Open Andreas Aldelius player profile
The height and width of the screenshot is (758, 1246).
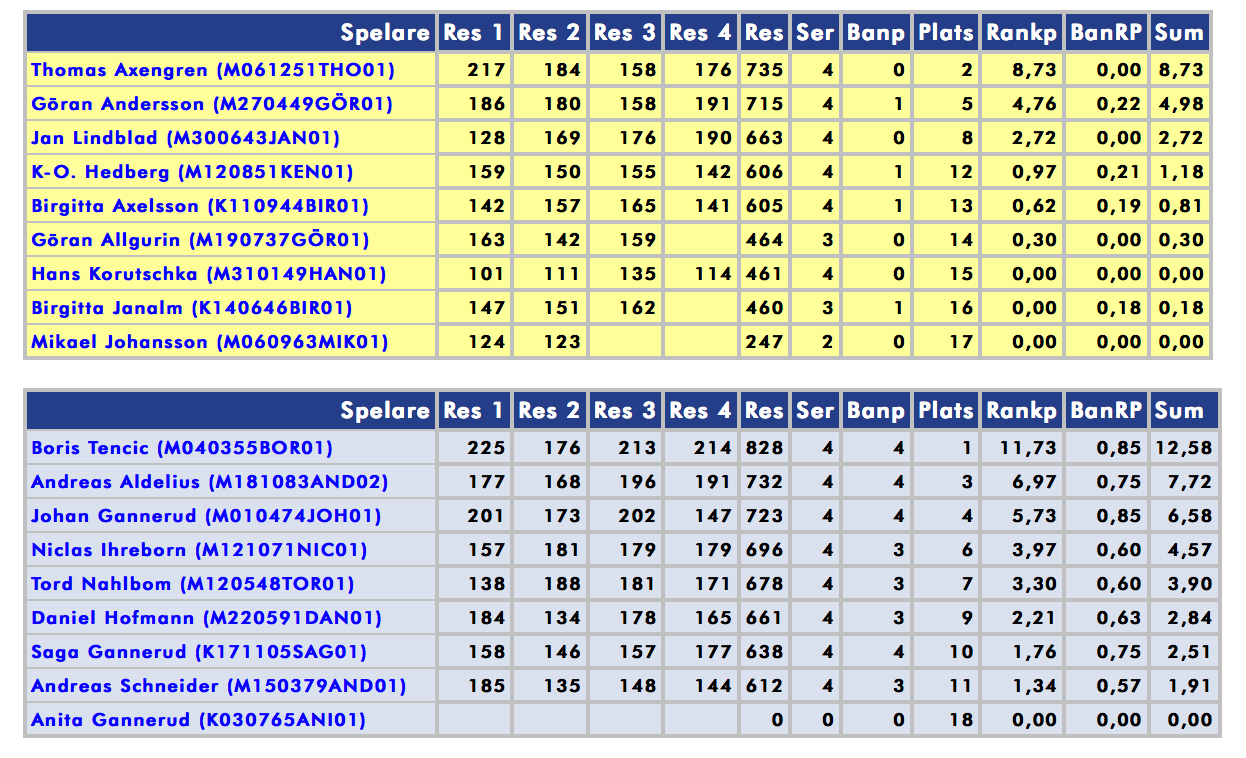(209, 482)
